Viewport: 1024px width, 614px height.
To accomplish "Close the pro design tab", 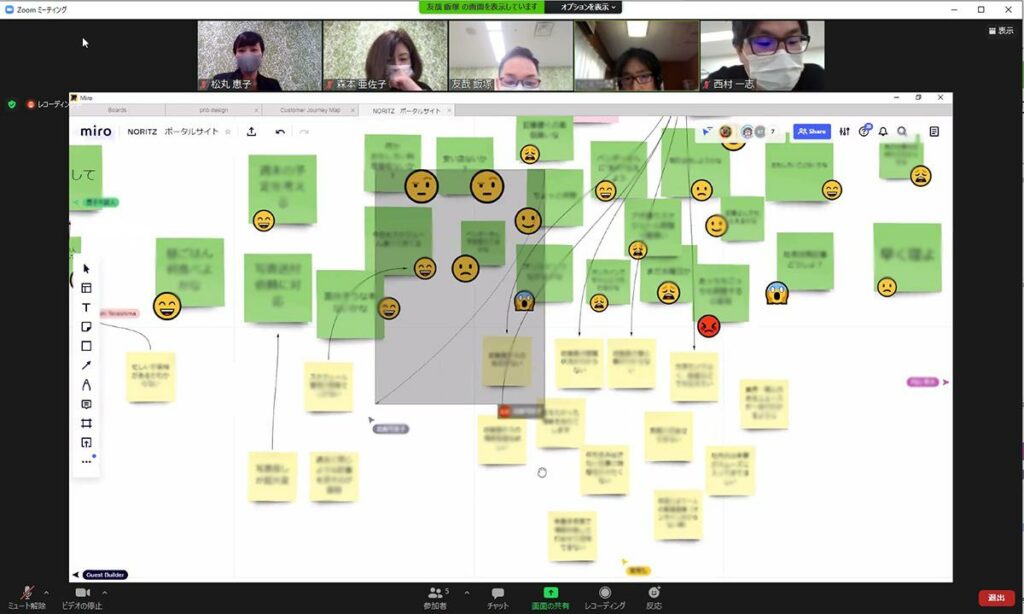I will [x=256, y=110].
